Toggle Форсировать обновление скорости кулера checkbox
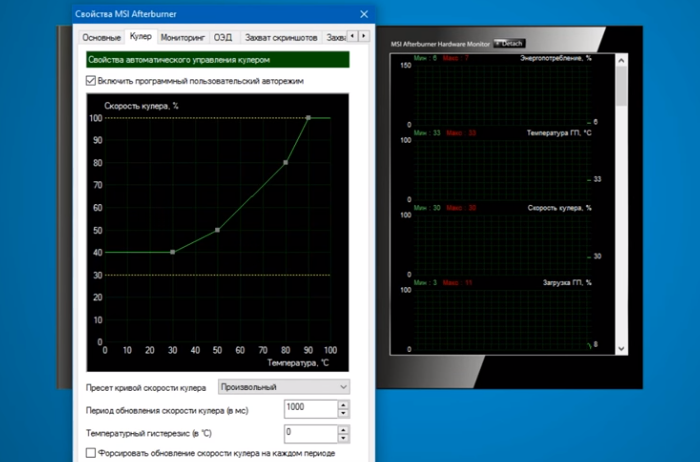Image resolution: width=700 pixels, height=462 pixels. [x=91, y=453]
